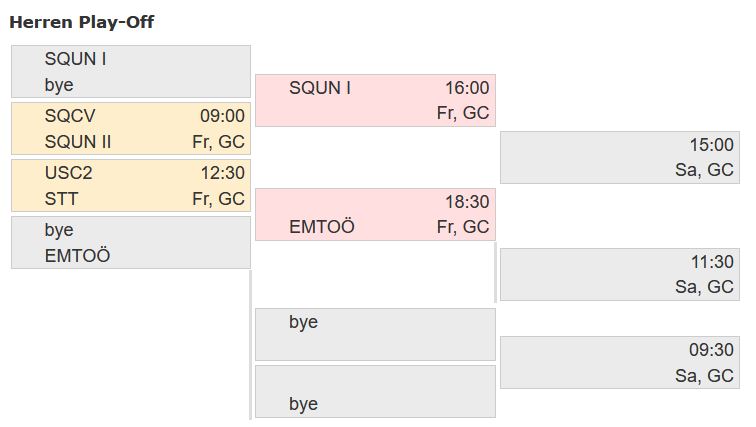Select team STT in the 12:30 match
Viewport: 756px width, 427px height.
[x=61, y=199]
